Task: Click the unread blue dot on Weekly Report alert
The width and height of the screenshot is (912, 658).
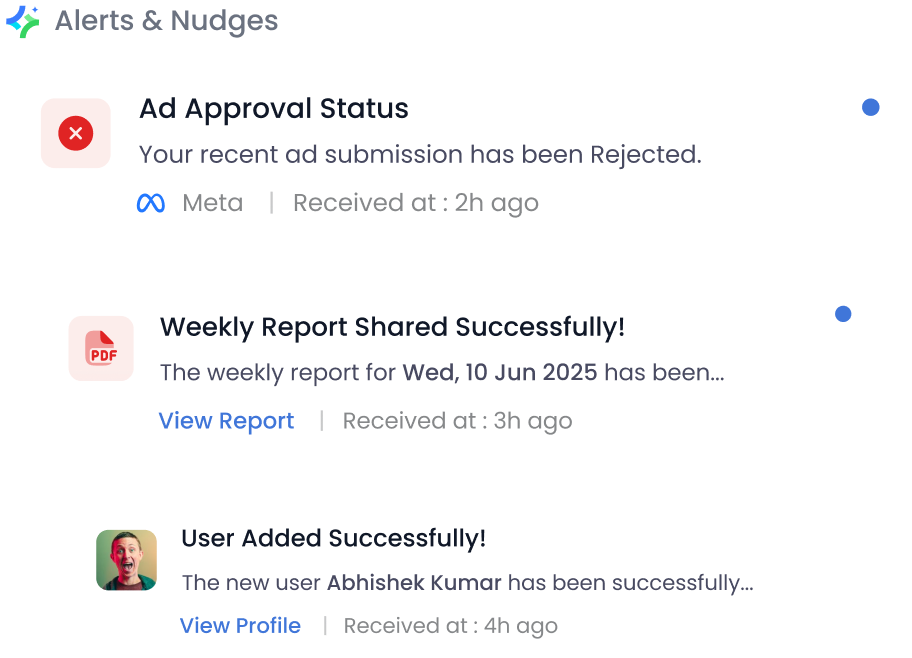Action: (843, 314)
